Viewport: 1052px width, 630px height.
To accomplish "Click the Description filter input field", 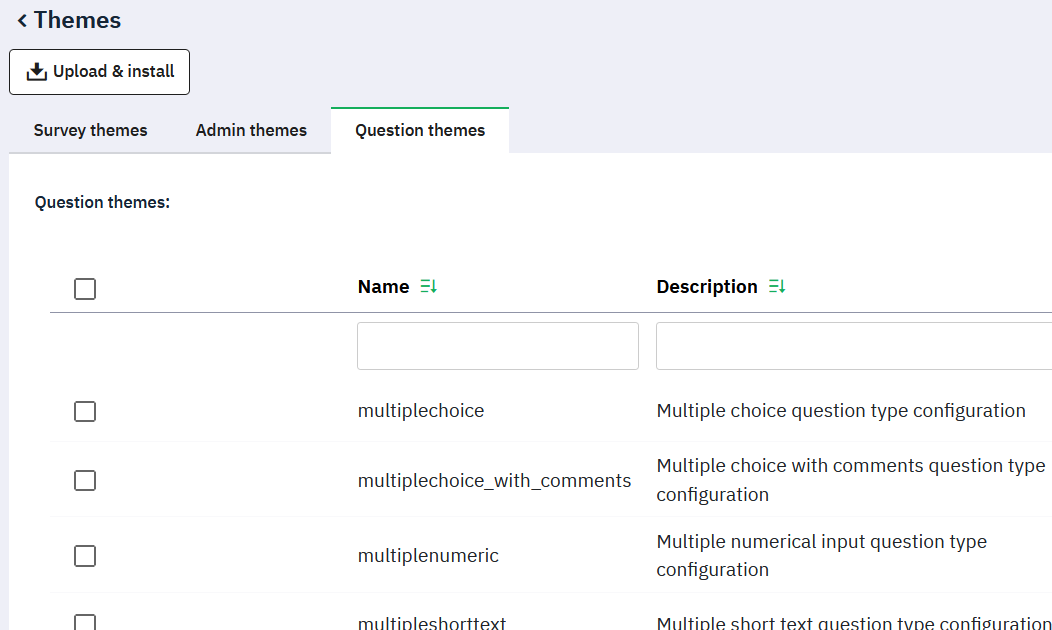I will pos(853,346).
